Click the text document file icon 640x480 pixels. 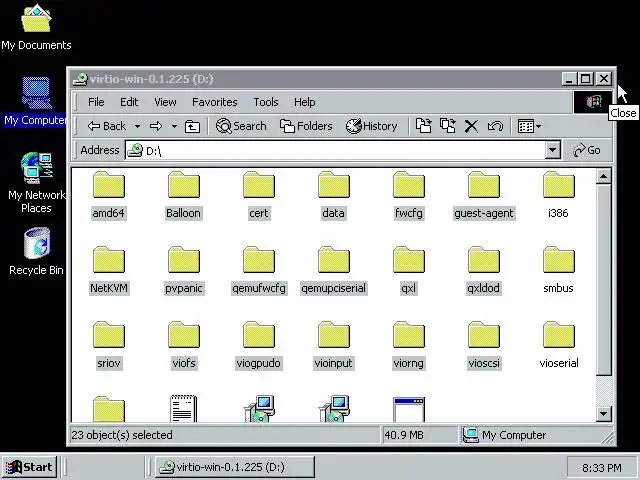click(184, 409)
